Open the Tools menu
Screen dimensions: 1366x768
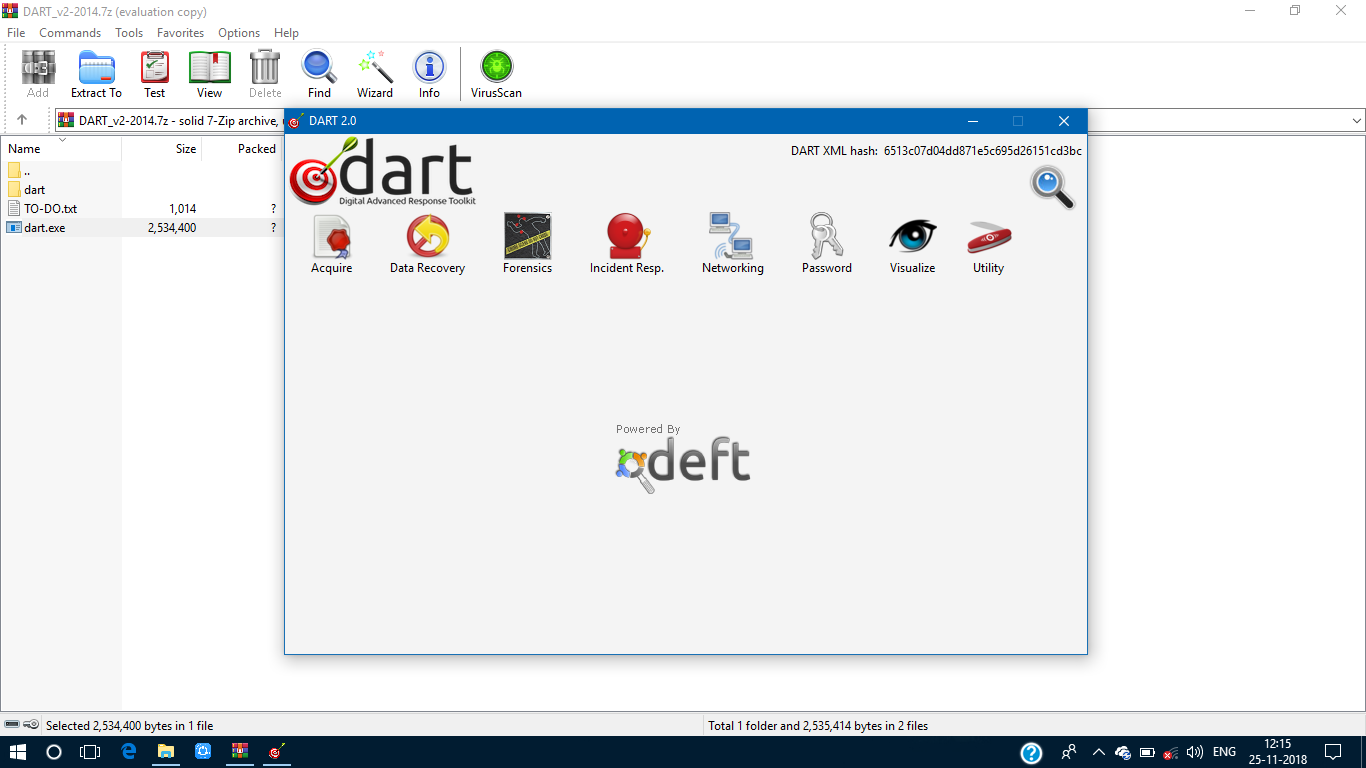coord(129,33)
